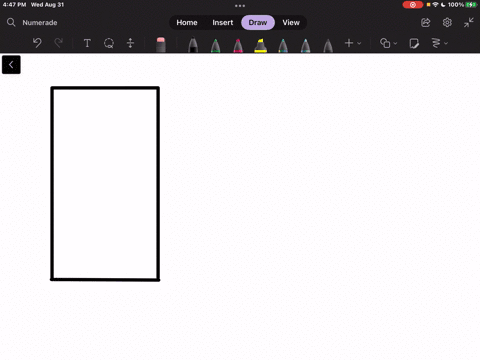Click the Share icon
Viewport: 480px width, 360px height.
coord(426,22)
